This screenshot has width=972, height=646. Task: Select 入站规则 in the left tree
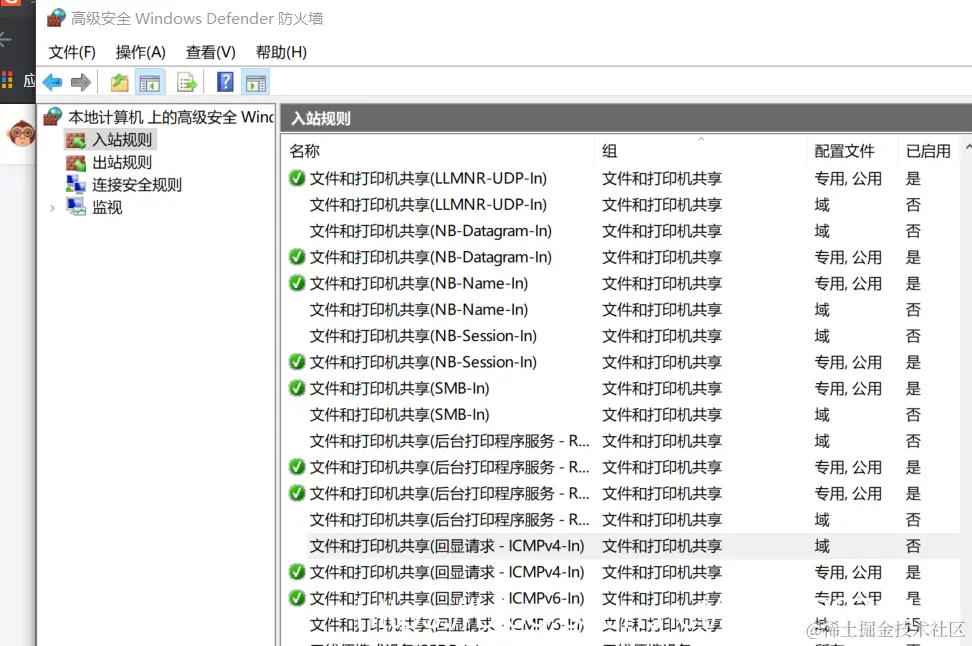click(122, 140)
